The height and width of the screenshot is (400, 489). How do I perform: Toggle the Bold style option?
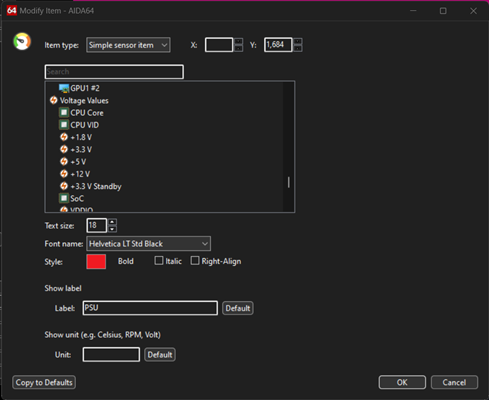click(126, 261)
